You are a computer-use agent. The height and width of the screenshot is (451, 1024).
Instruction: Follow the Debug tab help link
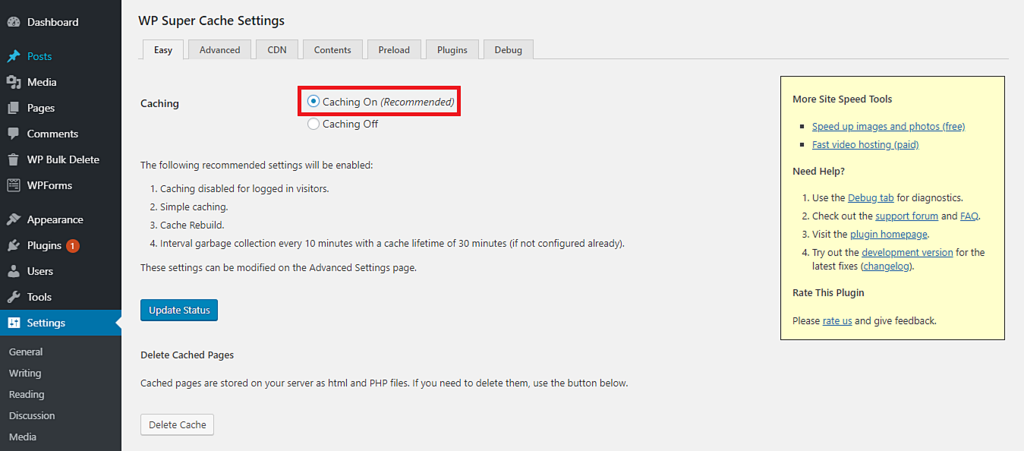(x=871, y=197)
